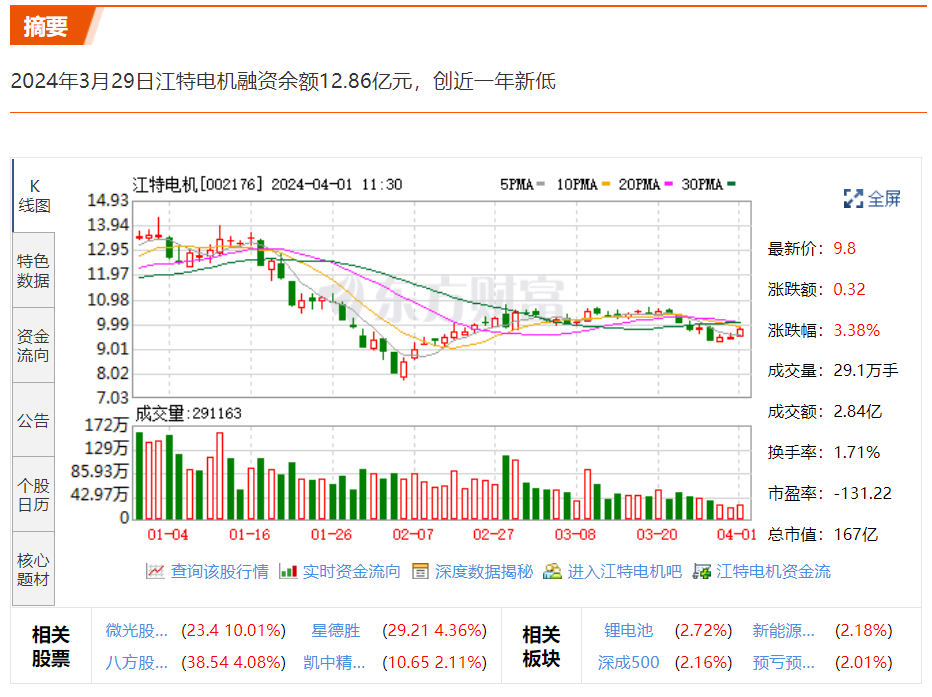Click the 20PMA magenta legend swatch
Screen dimensions: 932x697
(x=669, y=184)
